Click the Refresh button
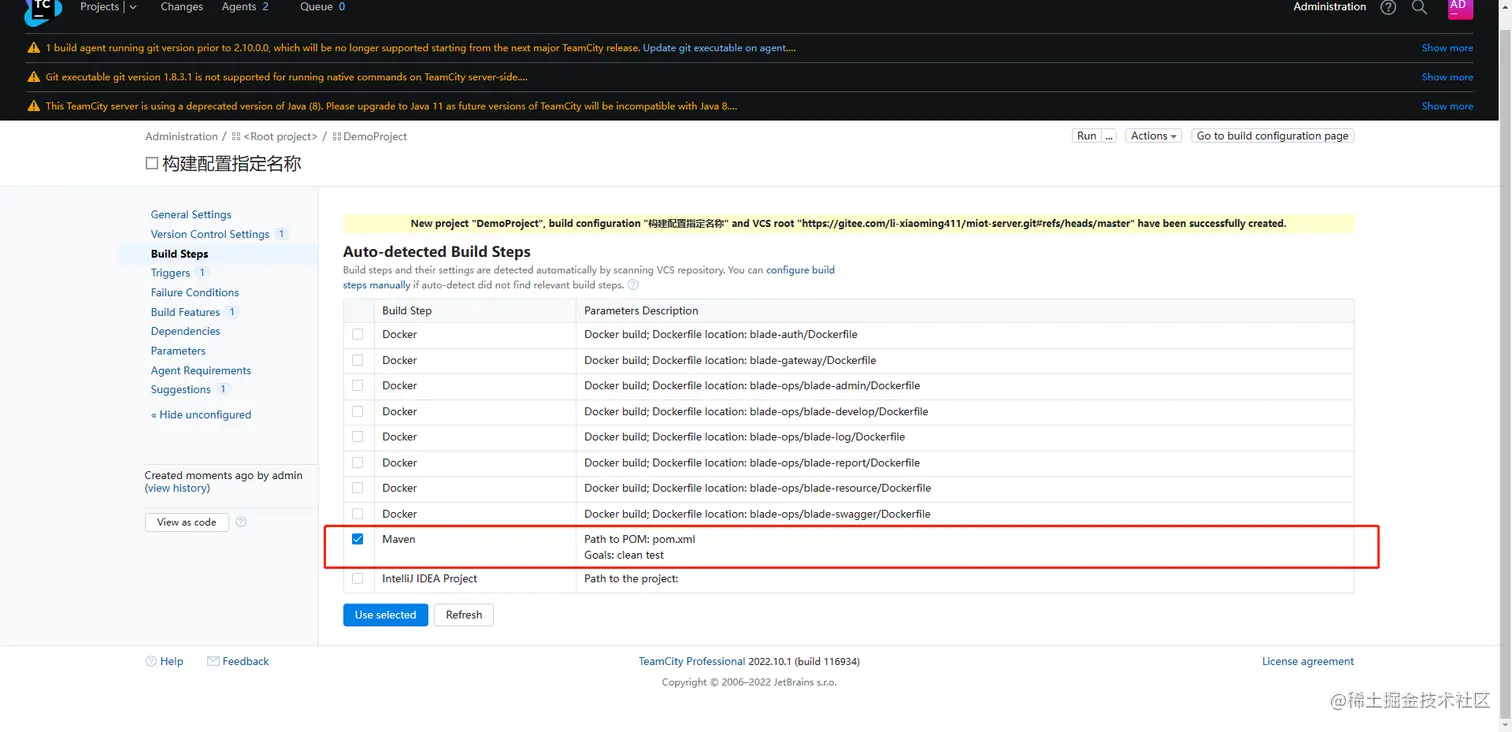 pos(464,615)
